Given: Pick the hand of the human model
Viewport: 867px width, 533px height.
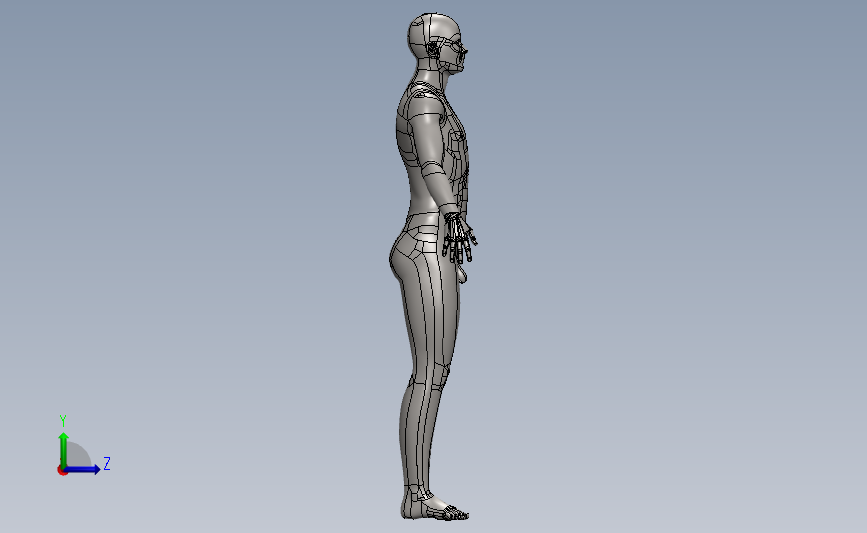Looking at the screenshot, I should [x=458, y=238].
